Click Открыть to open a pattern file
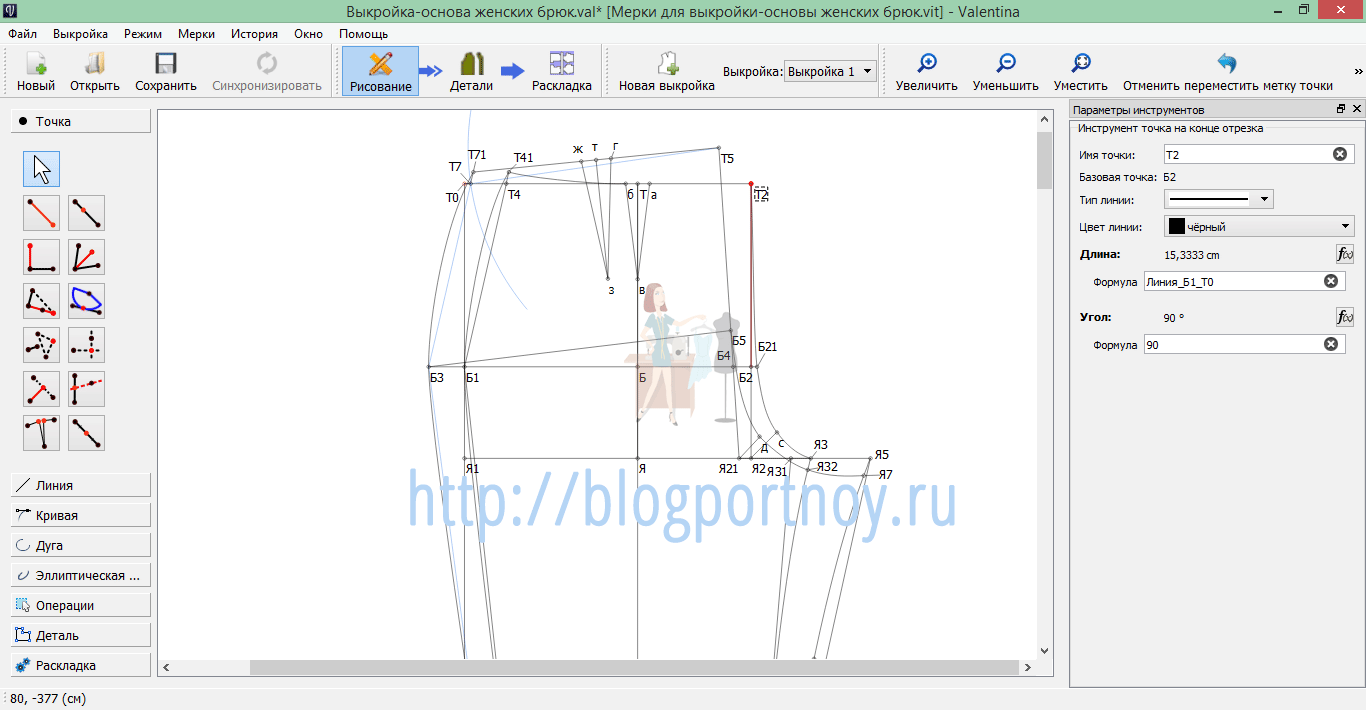Image resolution: width=1366 pixels, height=710 pixels. [x=95, y=72]
